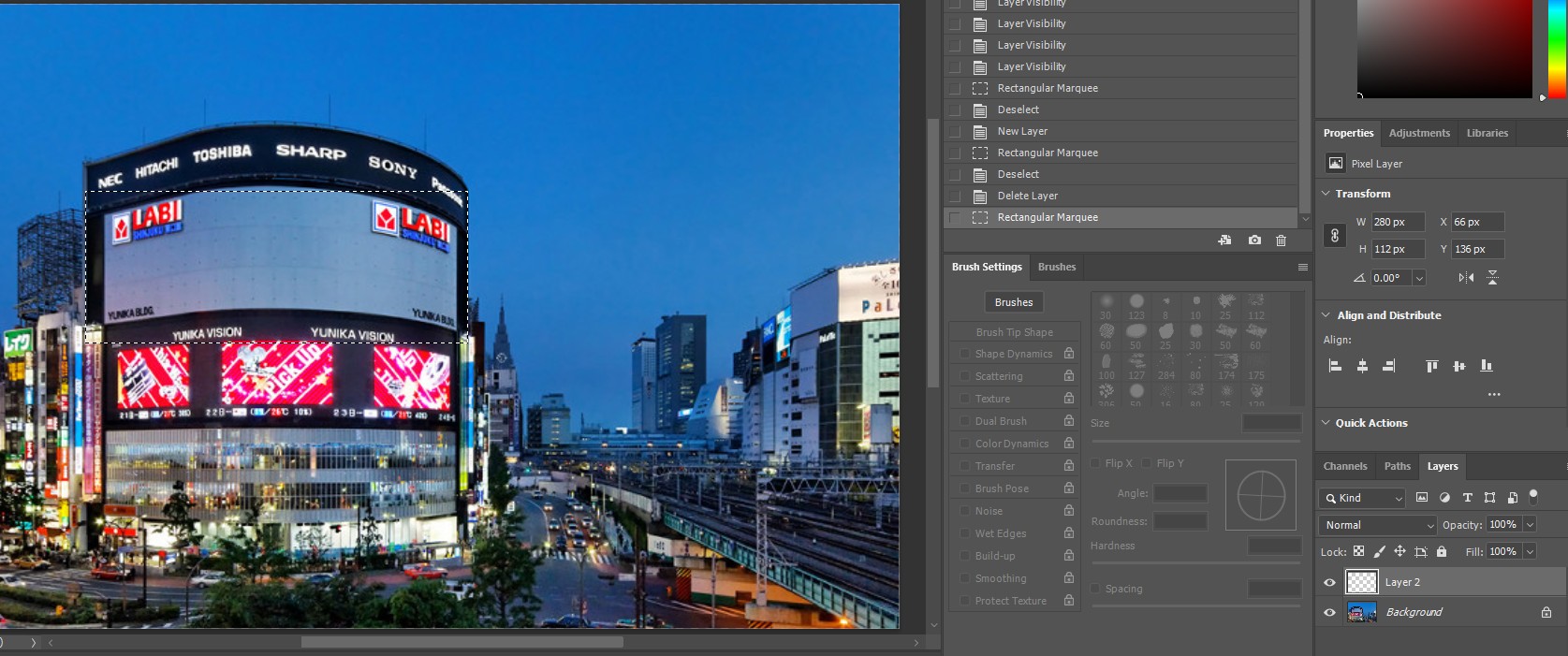Open Brush Tip Shape settings
Image resolution: width=1568 pixels, height=656 pixels.
click(x=1015, y=332)
